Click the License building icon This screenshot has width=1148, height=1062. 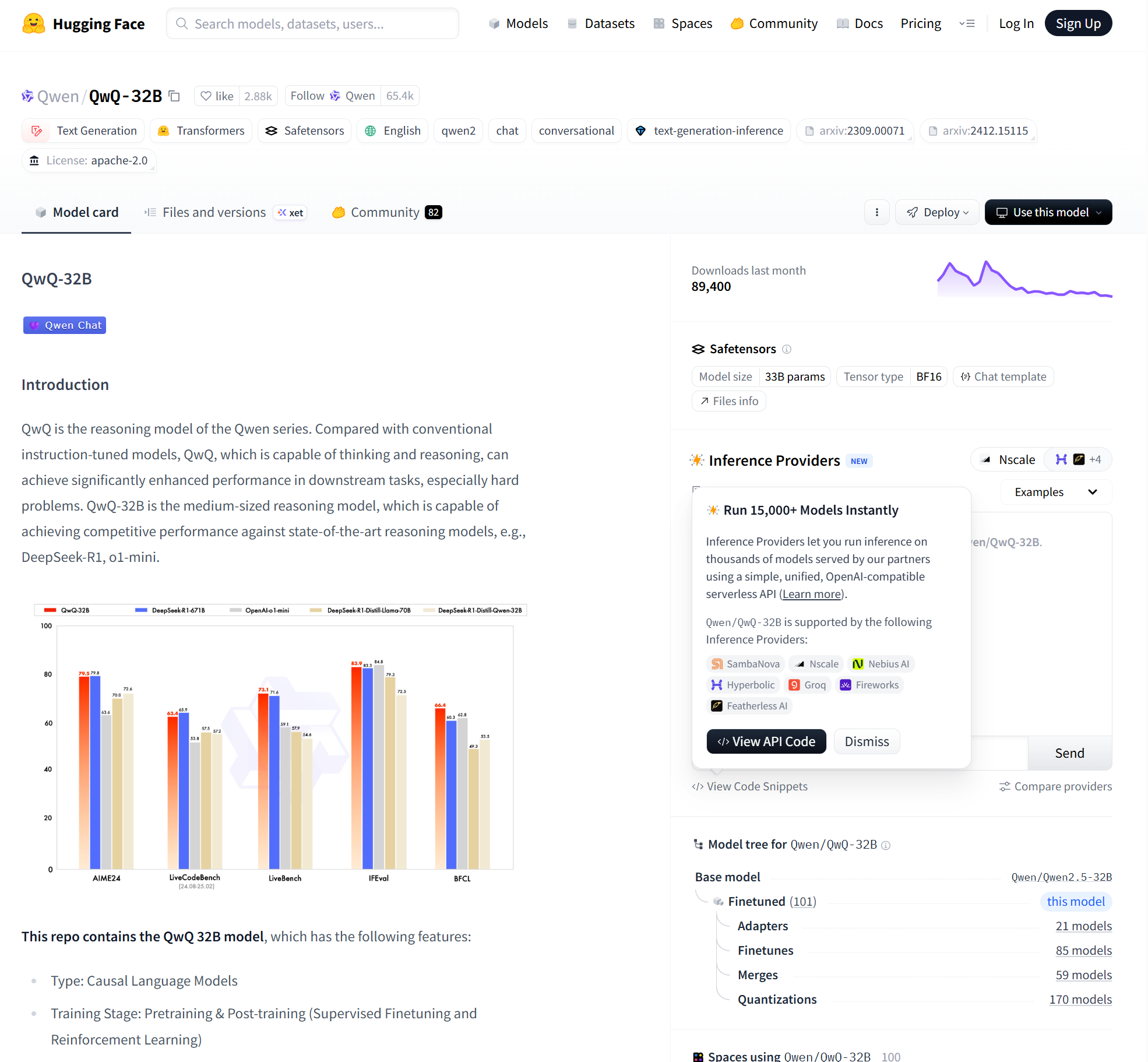pyautogui.click(x=34, y=160)
